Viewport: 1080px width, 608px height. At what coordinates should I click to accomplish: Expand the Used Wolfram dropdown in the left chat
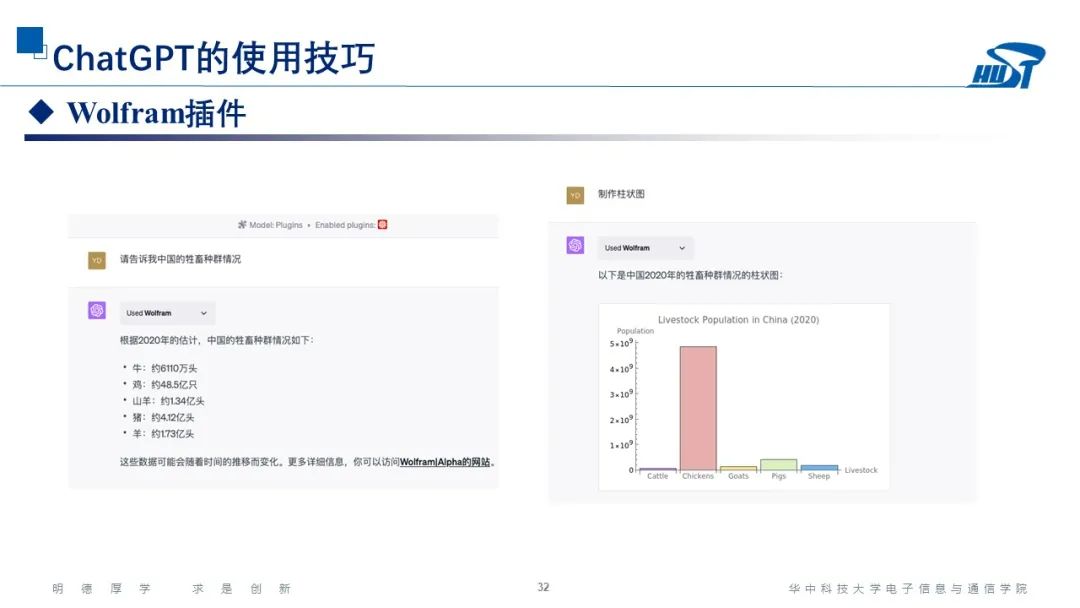pyautogui.click(x=167, y=313)
